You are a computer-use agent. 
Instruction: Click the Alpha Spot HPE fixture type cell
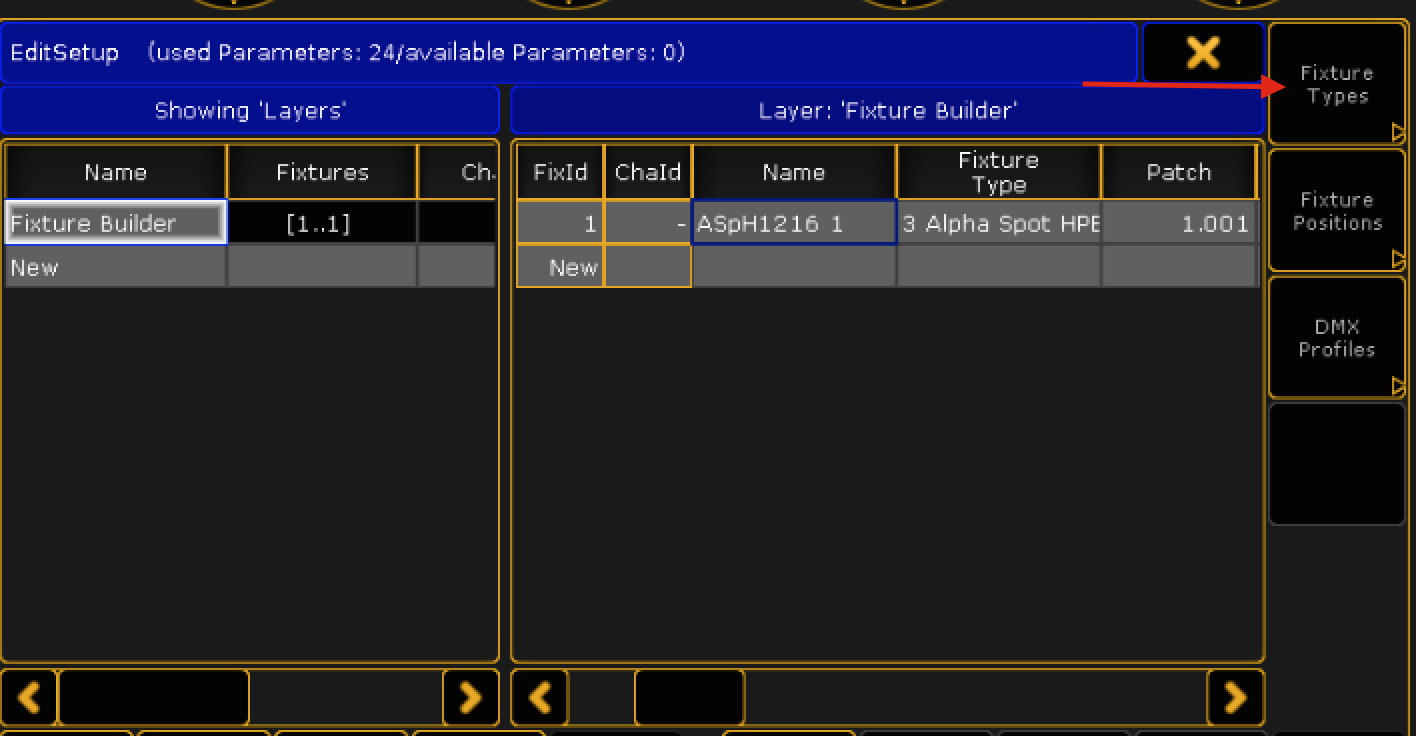(x=998, y=223)
